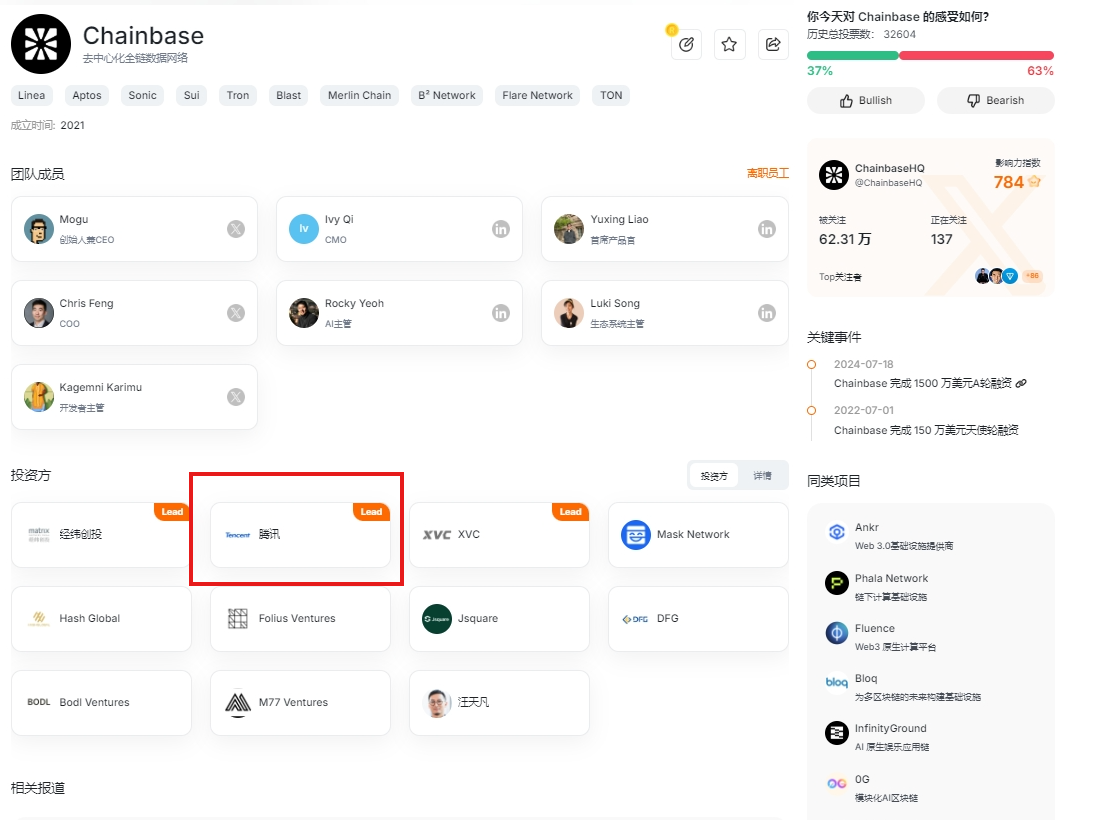Open 腾讯 Tencent investor card
This screenshot has height=820, width=1093.
pyautogui.click(x=300, y=535)
